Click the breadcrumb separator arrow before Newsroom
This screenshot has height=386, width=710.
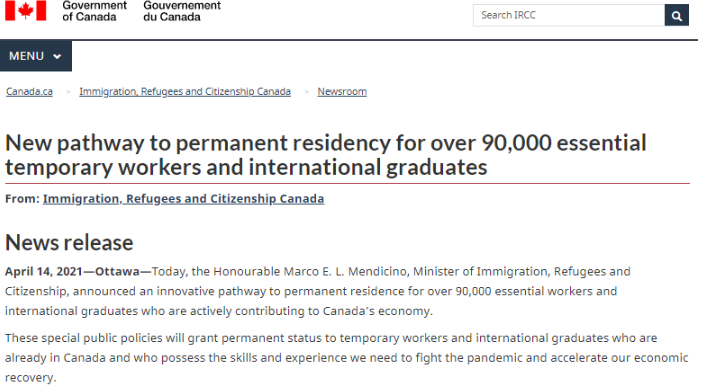pos(307,92)
